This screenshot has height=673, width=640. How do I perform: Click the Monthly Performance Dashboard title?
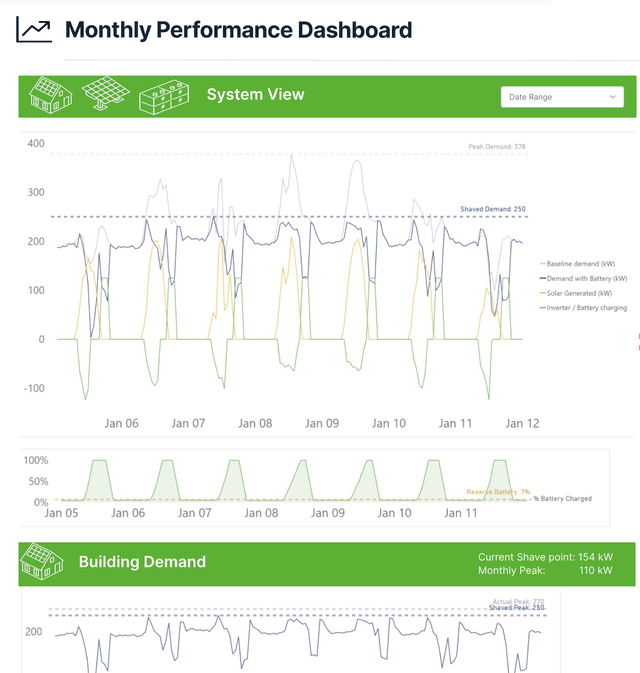238,30
